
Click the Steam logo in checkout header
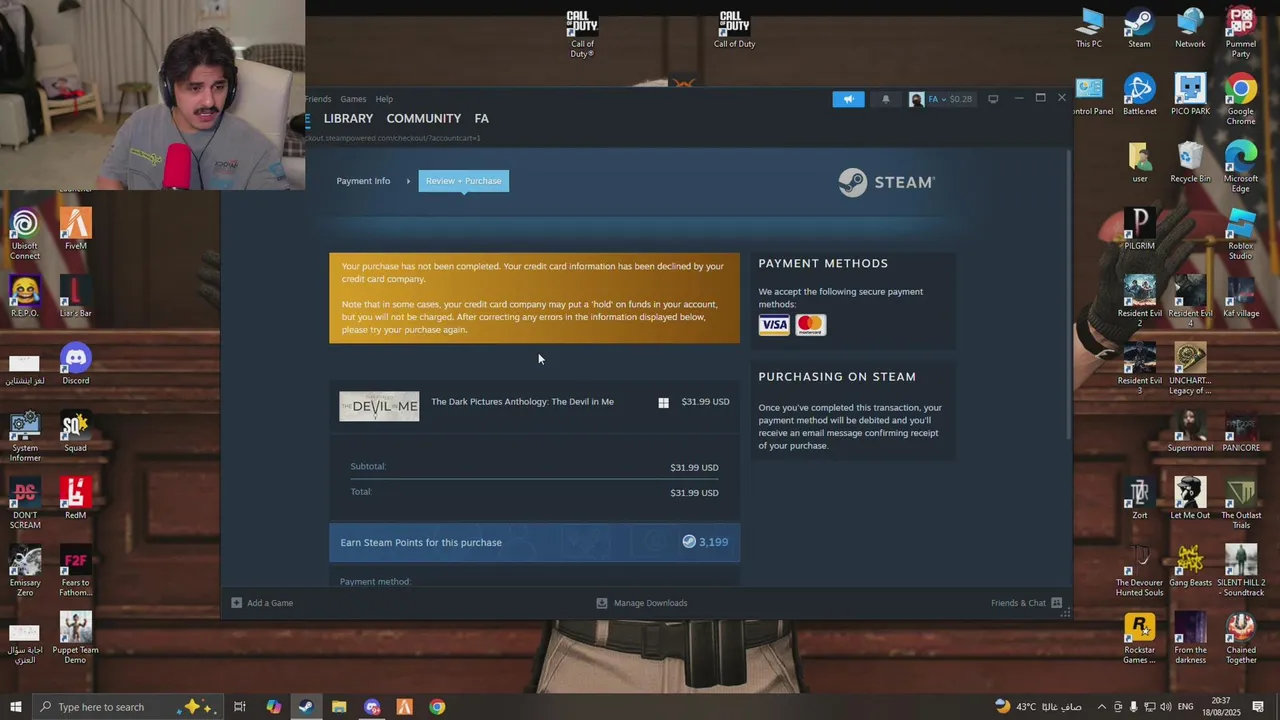(886, 182)
